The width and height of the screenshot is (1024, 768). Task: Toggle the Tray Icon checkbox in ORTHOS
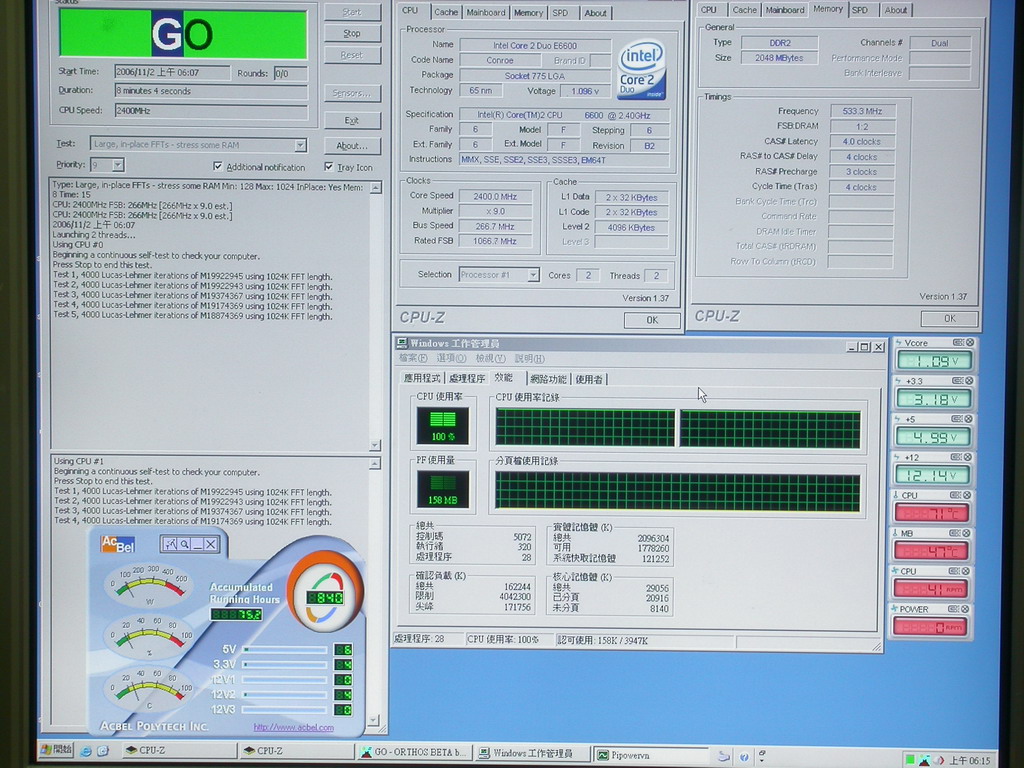[x=328, y=167]
